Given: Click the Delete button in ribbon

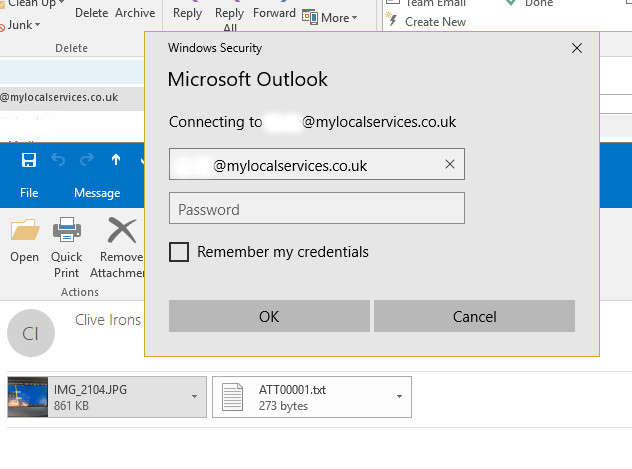Looking at the screenshot, I should point(91,13).
